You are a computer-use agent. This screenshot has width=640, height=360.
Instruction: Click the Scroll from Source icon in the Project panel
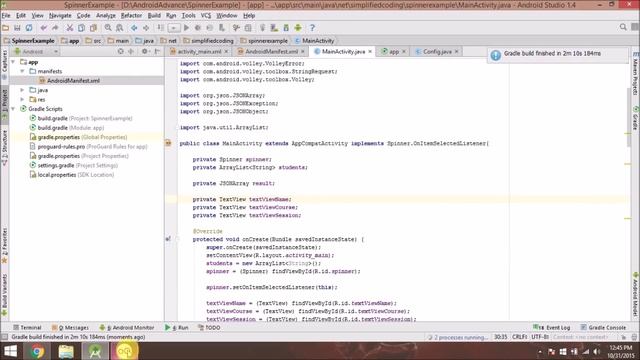(120, 51)
